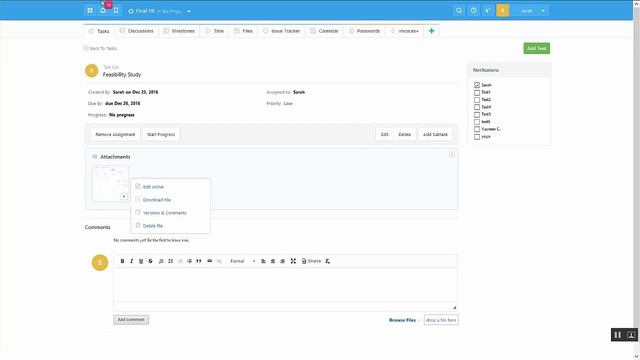The height and width of the screenshot is (360, 640).
Task: Check the last notification checkbox below Yasreen C.
Action: click(477, 137)
